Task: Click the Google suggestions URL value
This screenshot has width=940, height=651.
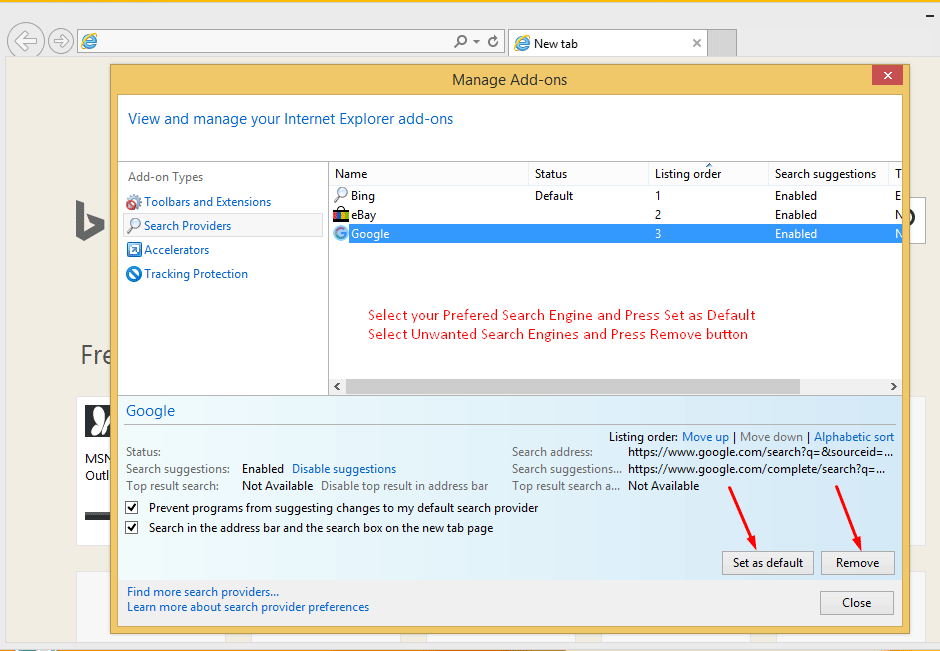Action: [757, 469]
